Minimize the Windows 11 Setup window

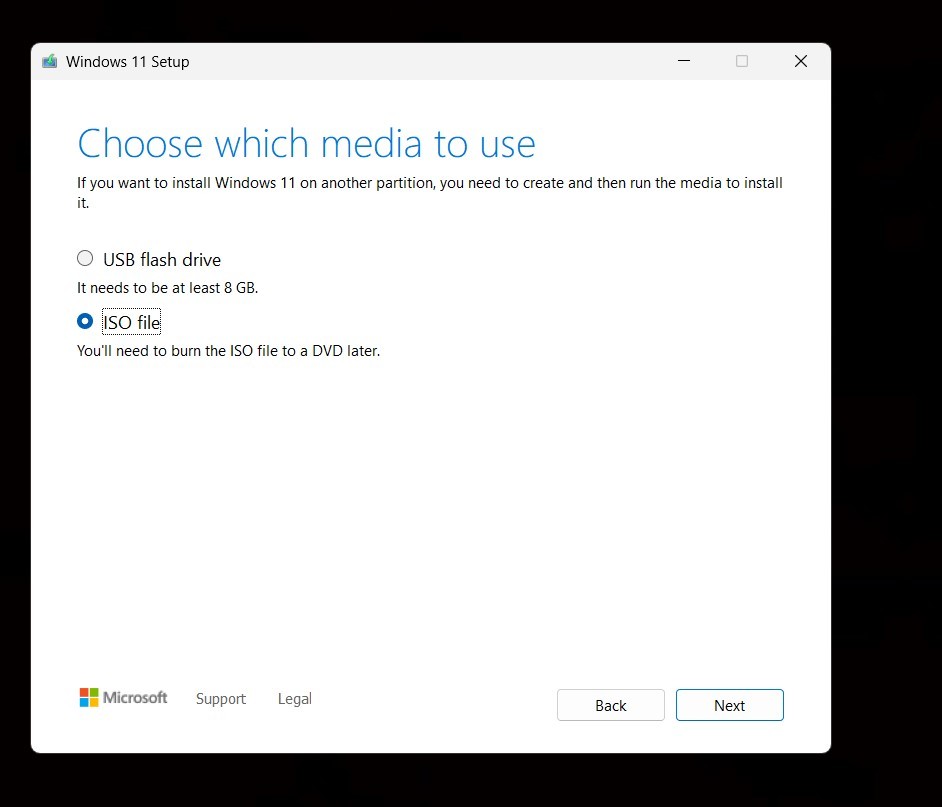tap(684, 61)
